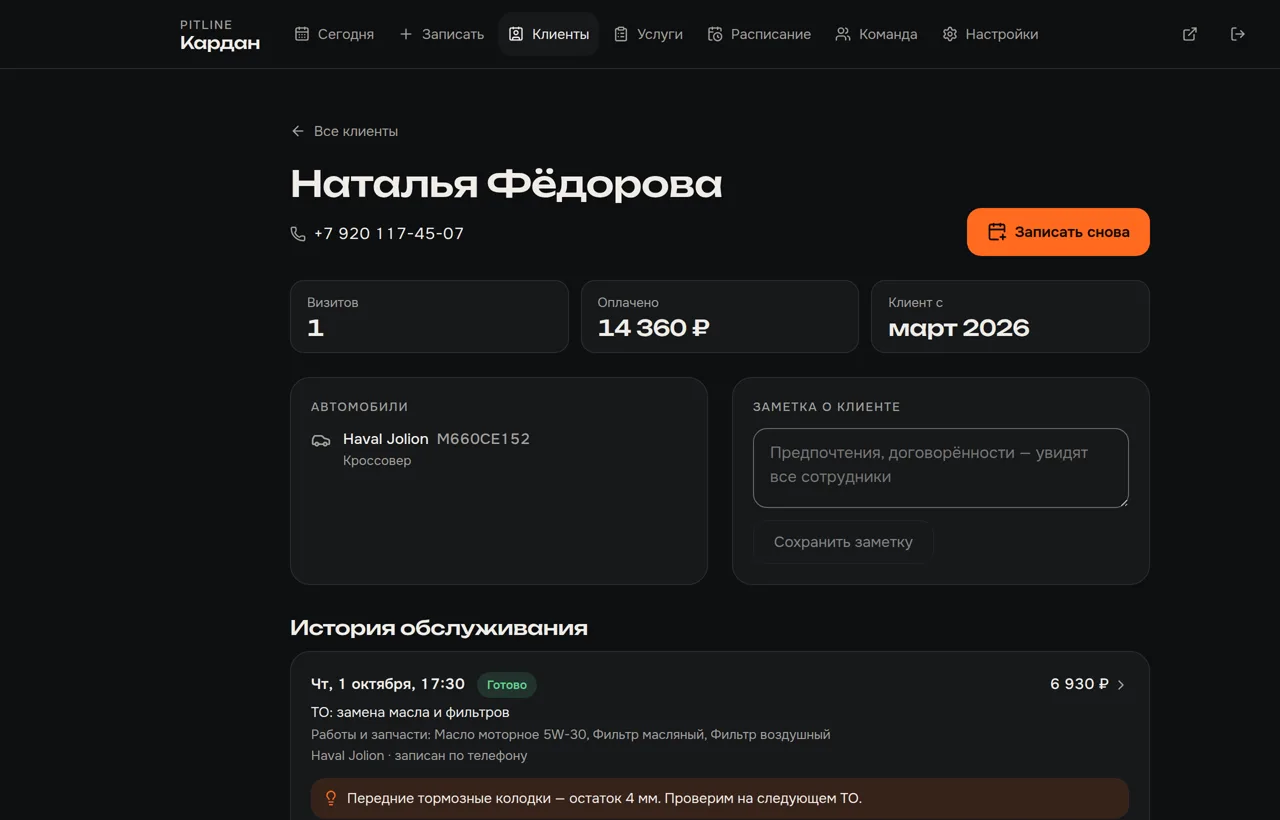Click the ТО: замена масла и фильтров title
The height and width of the screenshot is (820, 1280).
410,712
